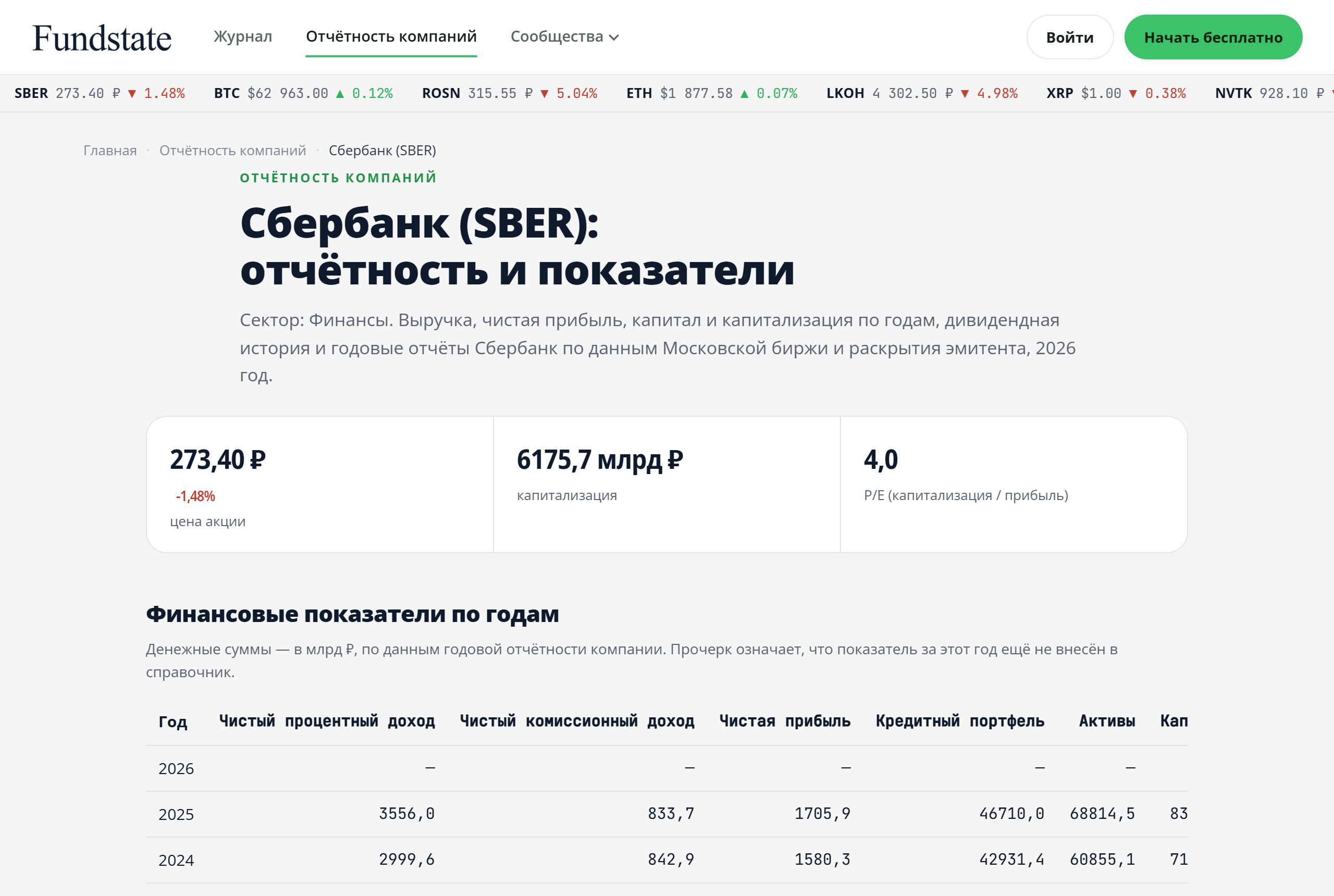This screenshot has height=896, width=1334.
Task: Open the XRP ticker quote
Action: (1116, 93)
